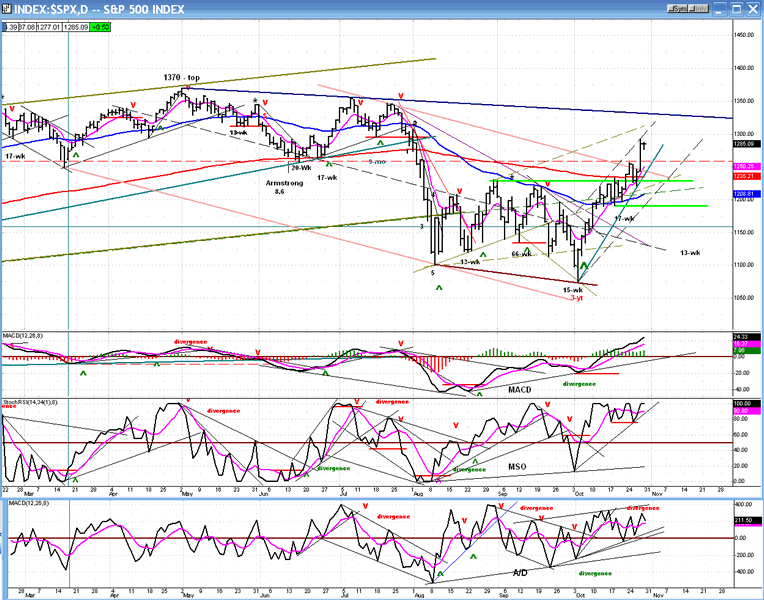The image size is (764, 600).
Task: Click the '1370 - top' annotation
Action: [182, 77]
